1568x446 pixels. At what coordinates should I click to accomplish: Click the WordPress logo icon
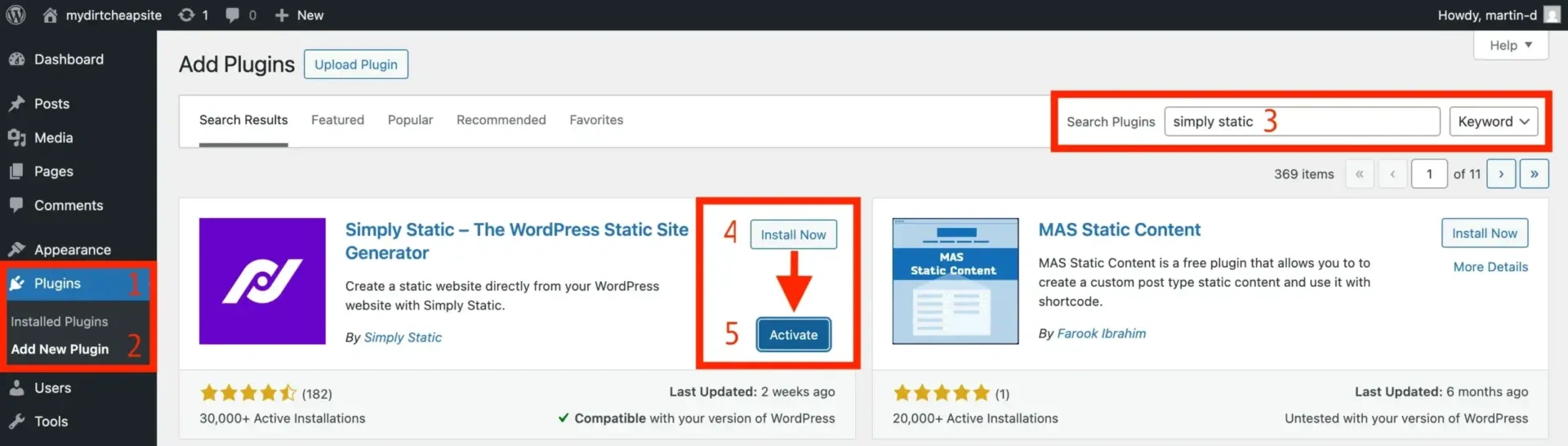(x=16, y=15)
